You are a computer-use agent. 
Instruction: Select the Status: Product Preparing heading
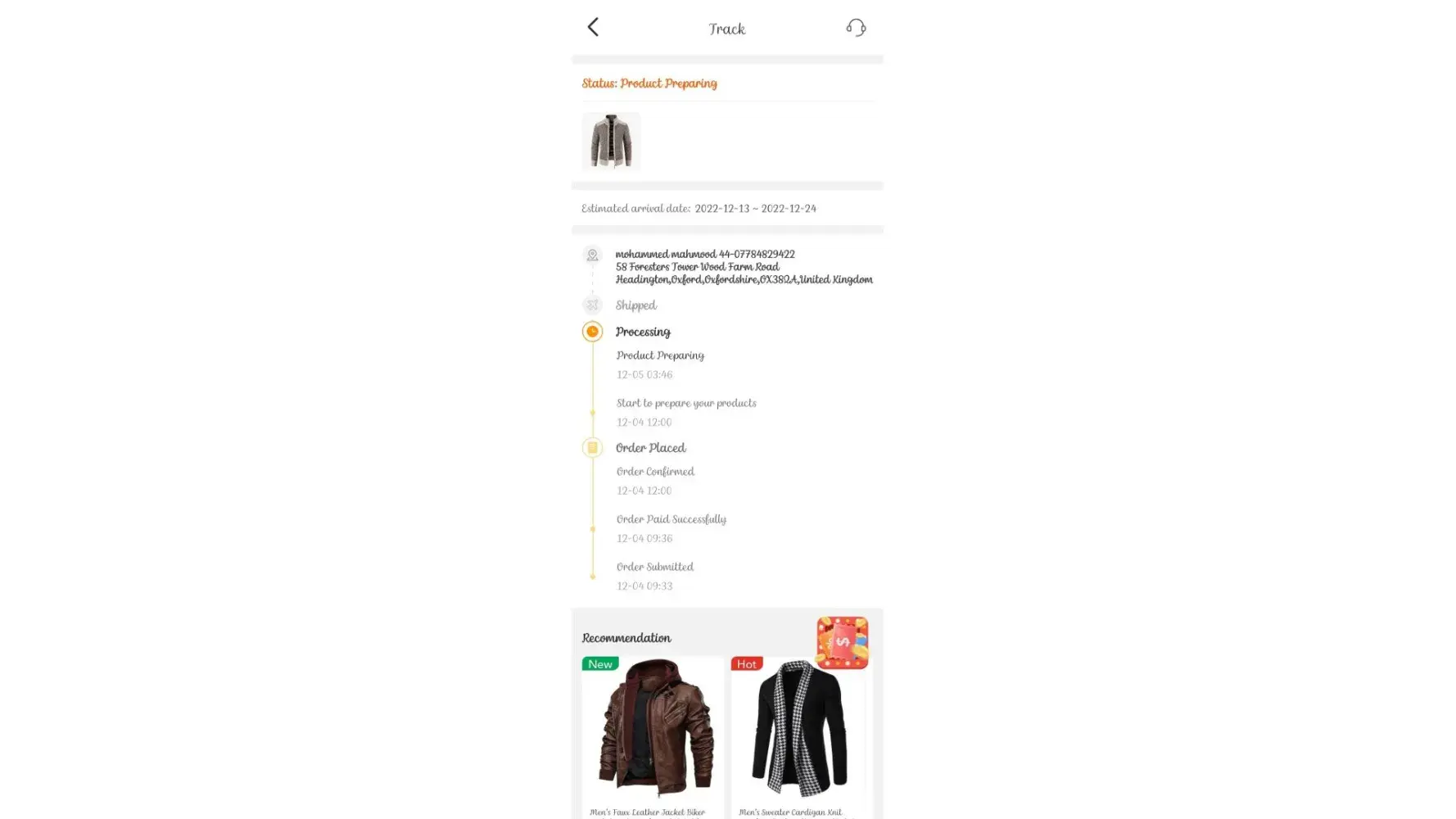tap(649, 84)
